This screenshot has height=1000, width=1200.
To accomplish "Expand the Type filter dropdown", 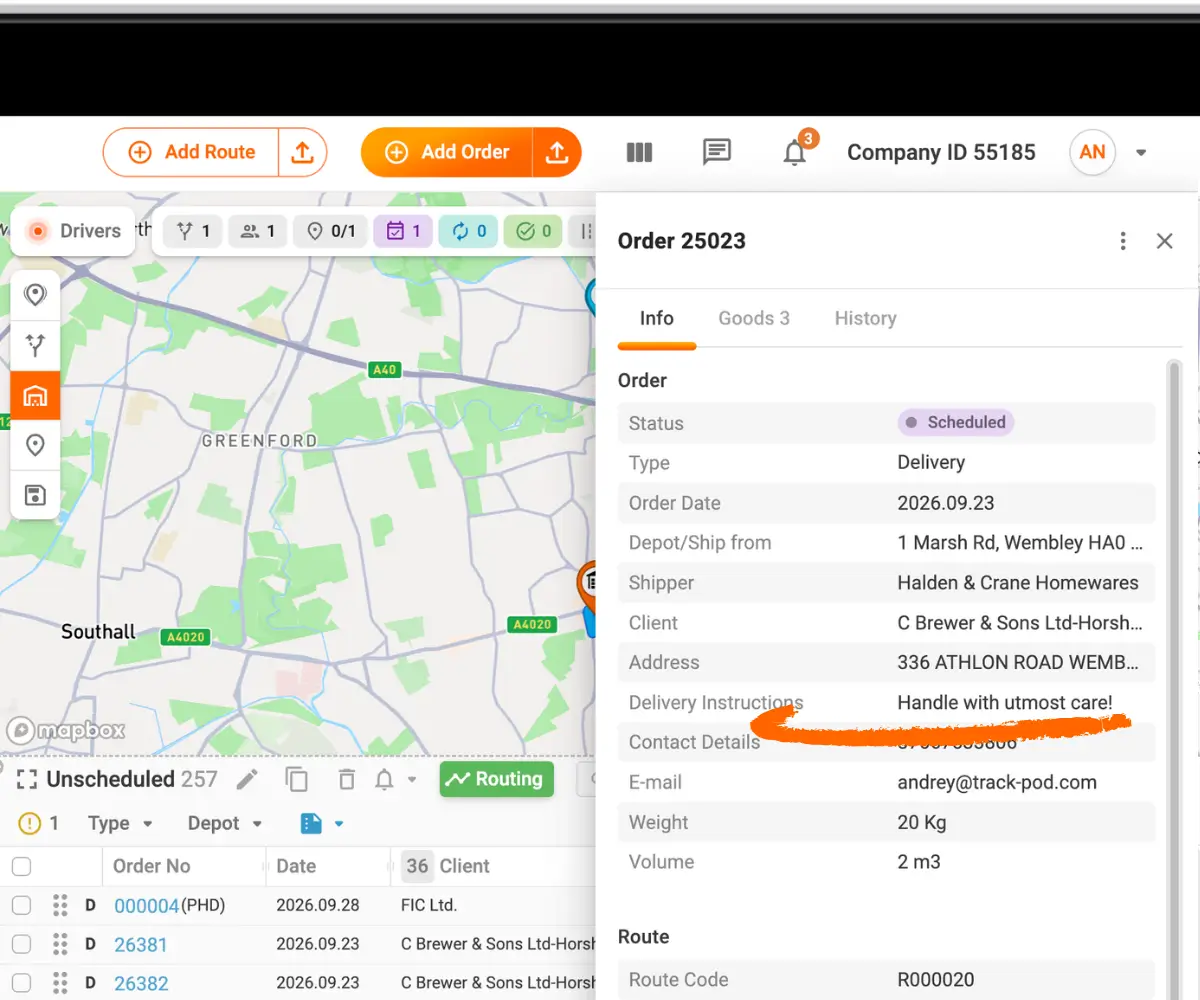I will pyautogui.click(x=120, y=824).
